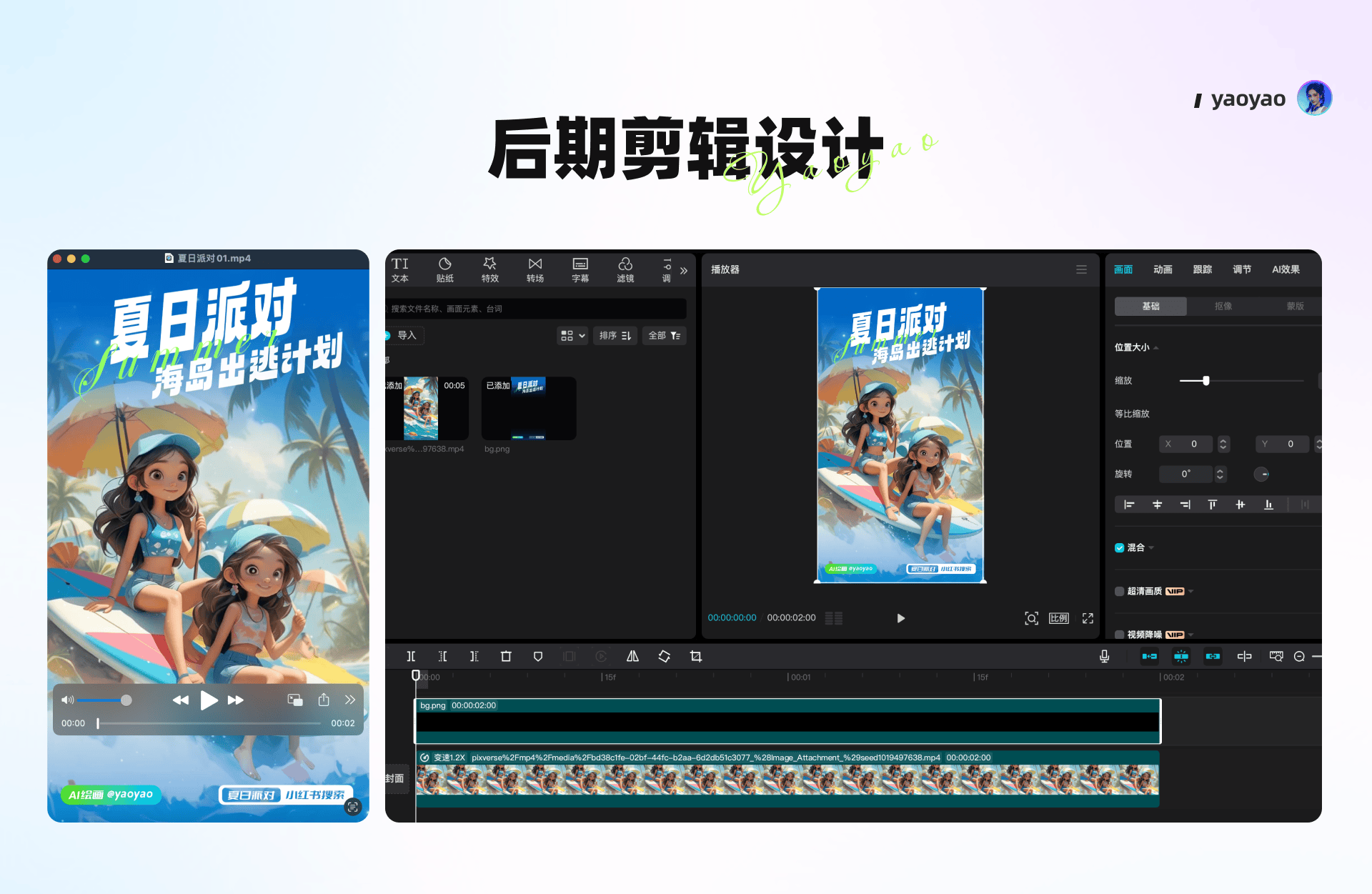The width and height of the screenshot is (1372, 894).
Task: Open the 排序 sort dropdown
Action: pos(615,335)
